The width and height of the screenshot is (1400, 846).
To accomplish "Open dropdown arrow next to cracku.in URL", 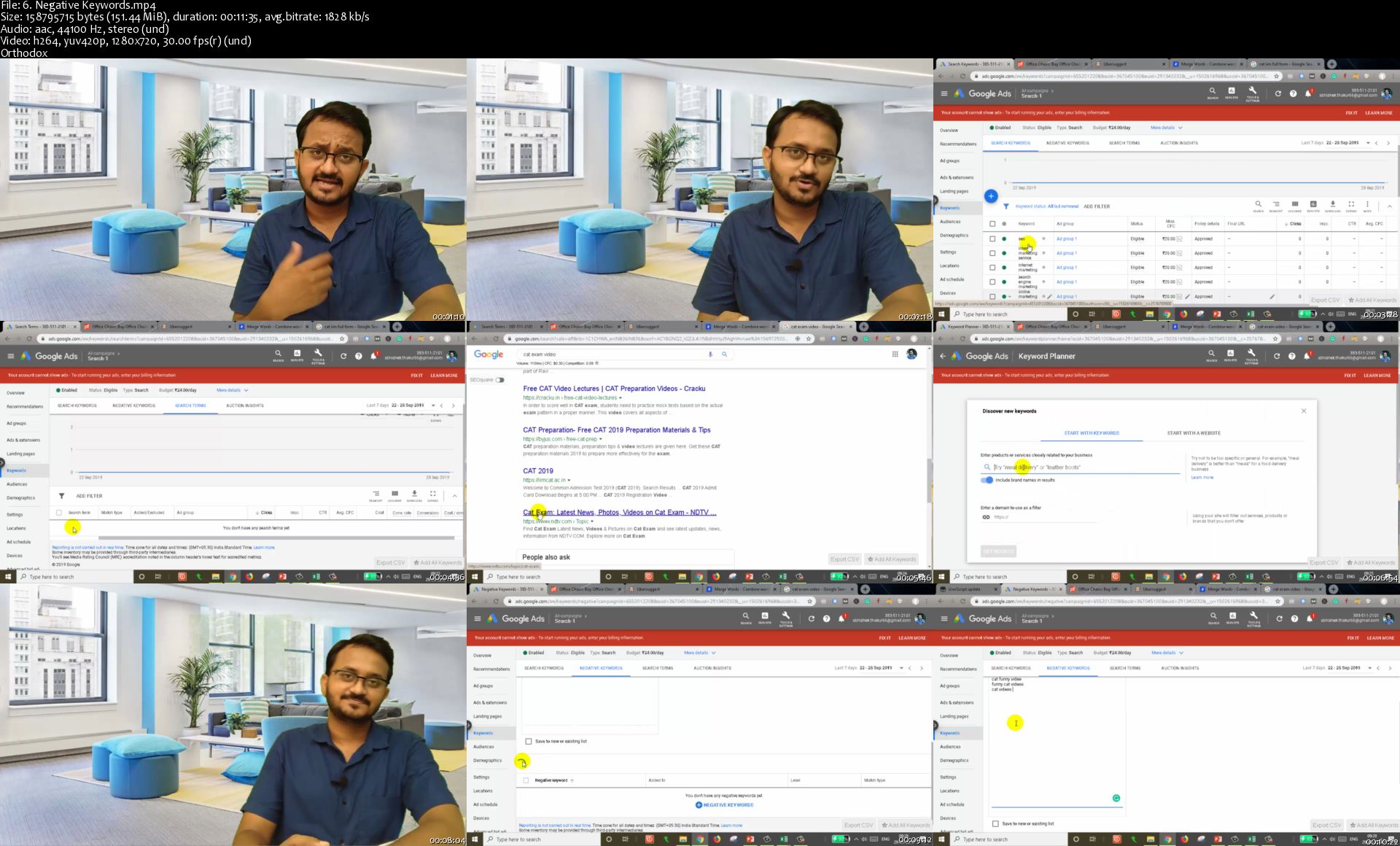I will [620, 397].
